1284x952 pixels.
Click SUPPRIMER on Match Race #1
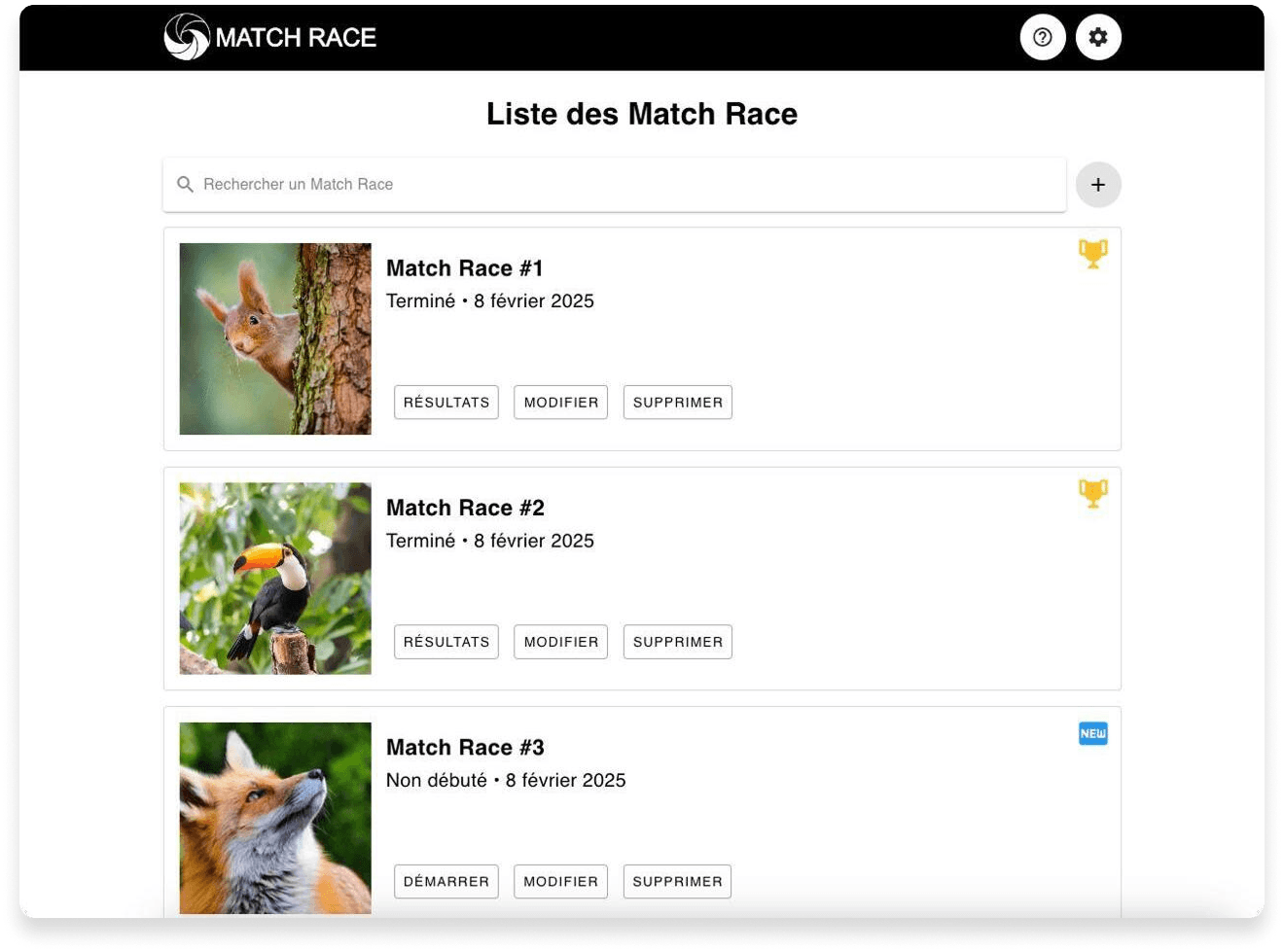pos(677,402)
